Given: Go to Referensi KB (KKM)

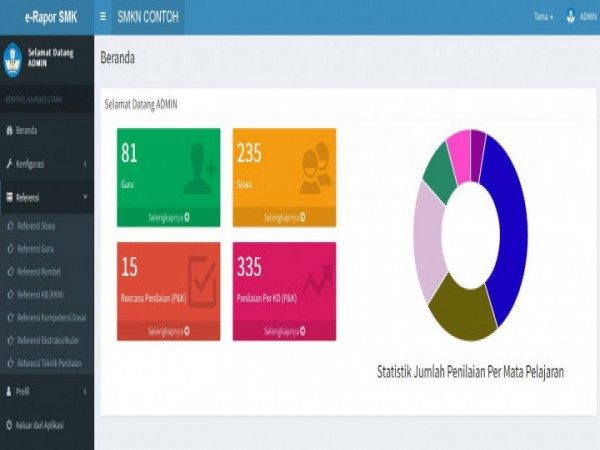Looking at the screenshot, I should pos(40,295).
